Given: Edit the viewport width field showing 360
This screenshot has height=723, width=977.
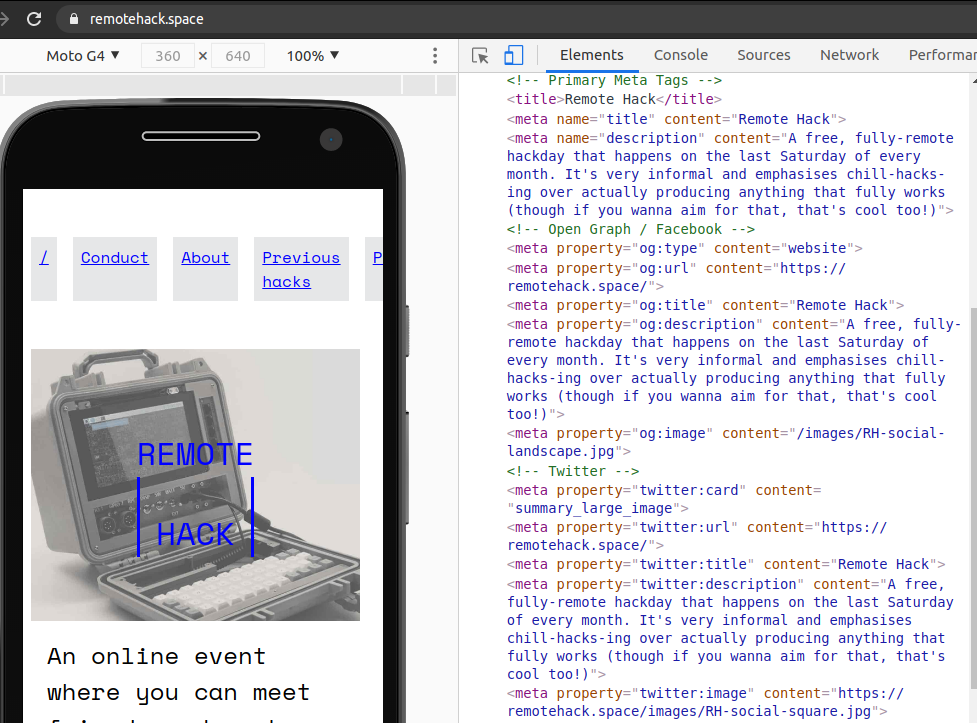Looking at the screenshot, I should pyautogui.click(x=167, y=55).
